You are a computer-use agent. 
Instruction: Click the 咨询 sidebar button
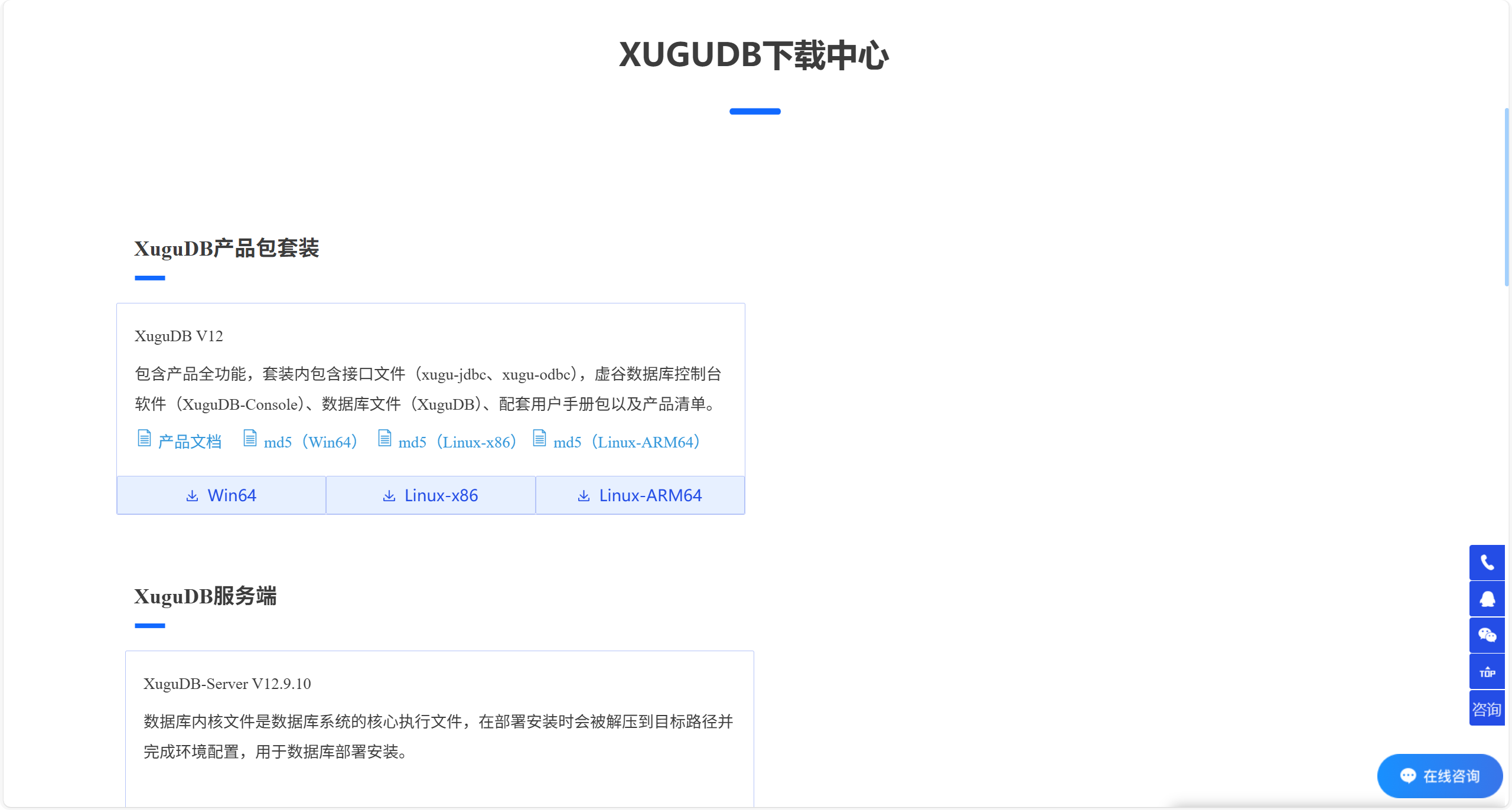point(1487,708)
